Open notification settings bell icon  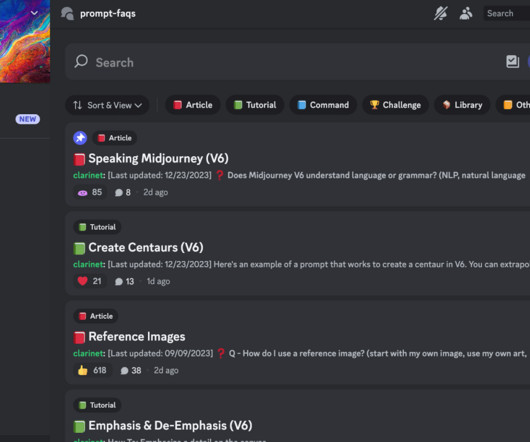[x=440, y=14]
